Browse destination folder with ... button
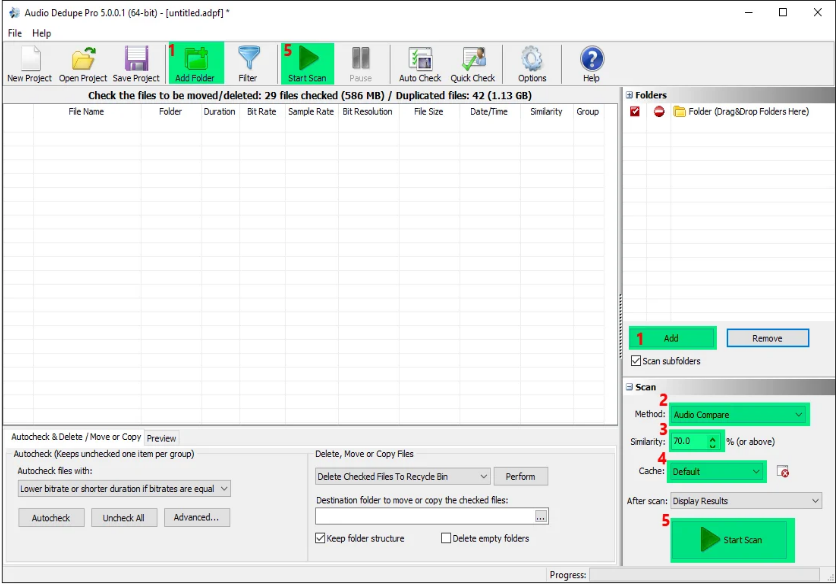 [541, 516]
